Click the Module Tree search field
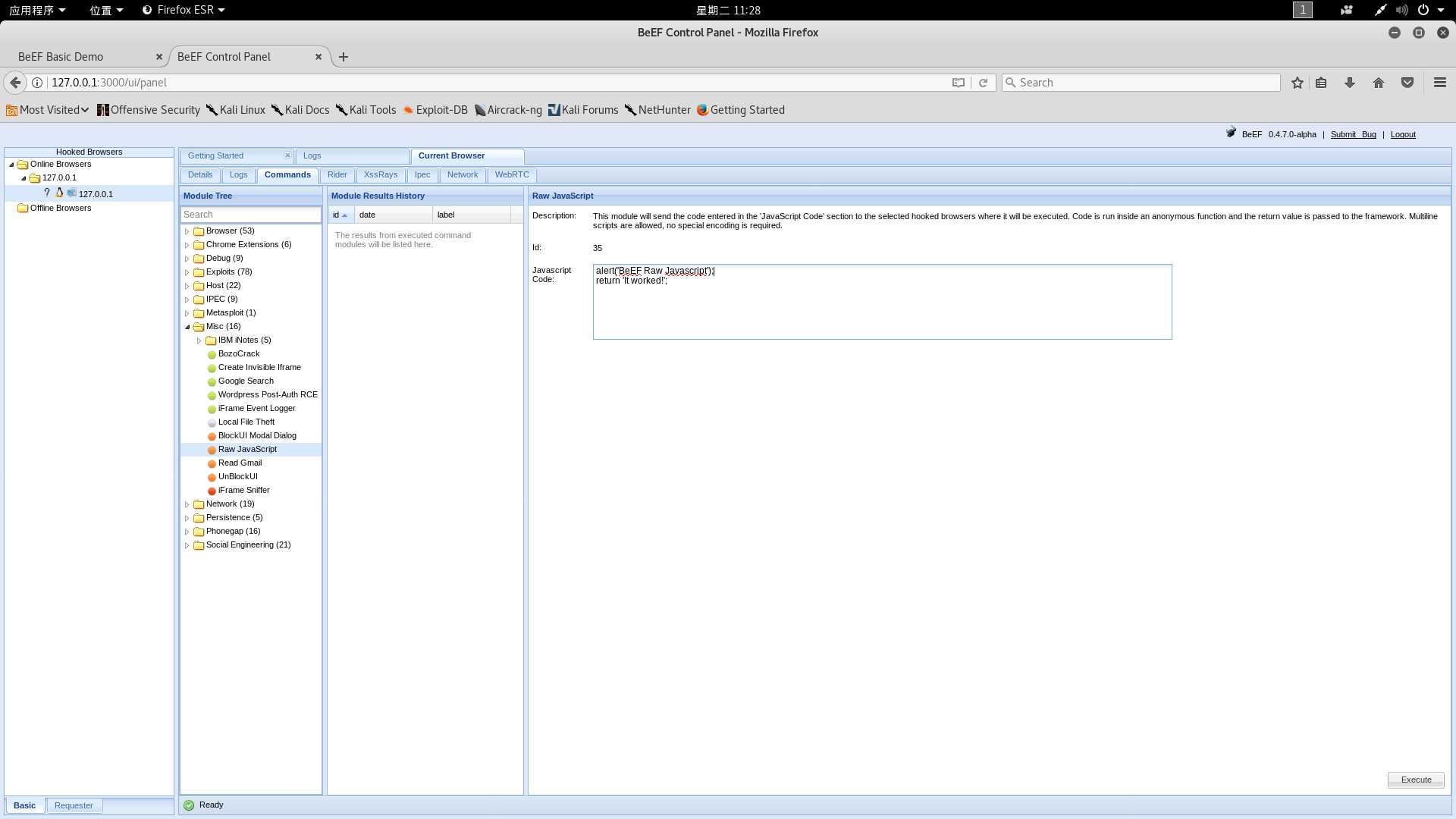Image resolution: width=1456 pixels, height=819 pixels. tap(251, 215)
